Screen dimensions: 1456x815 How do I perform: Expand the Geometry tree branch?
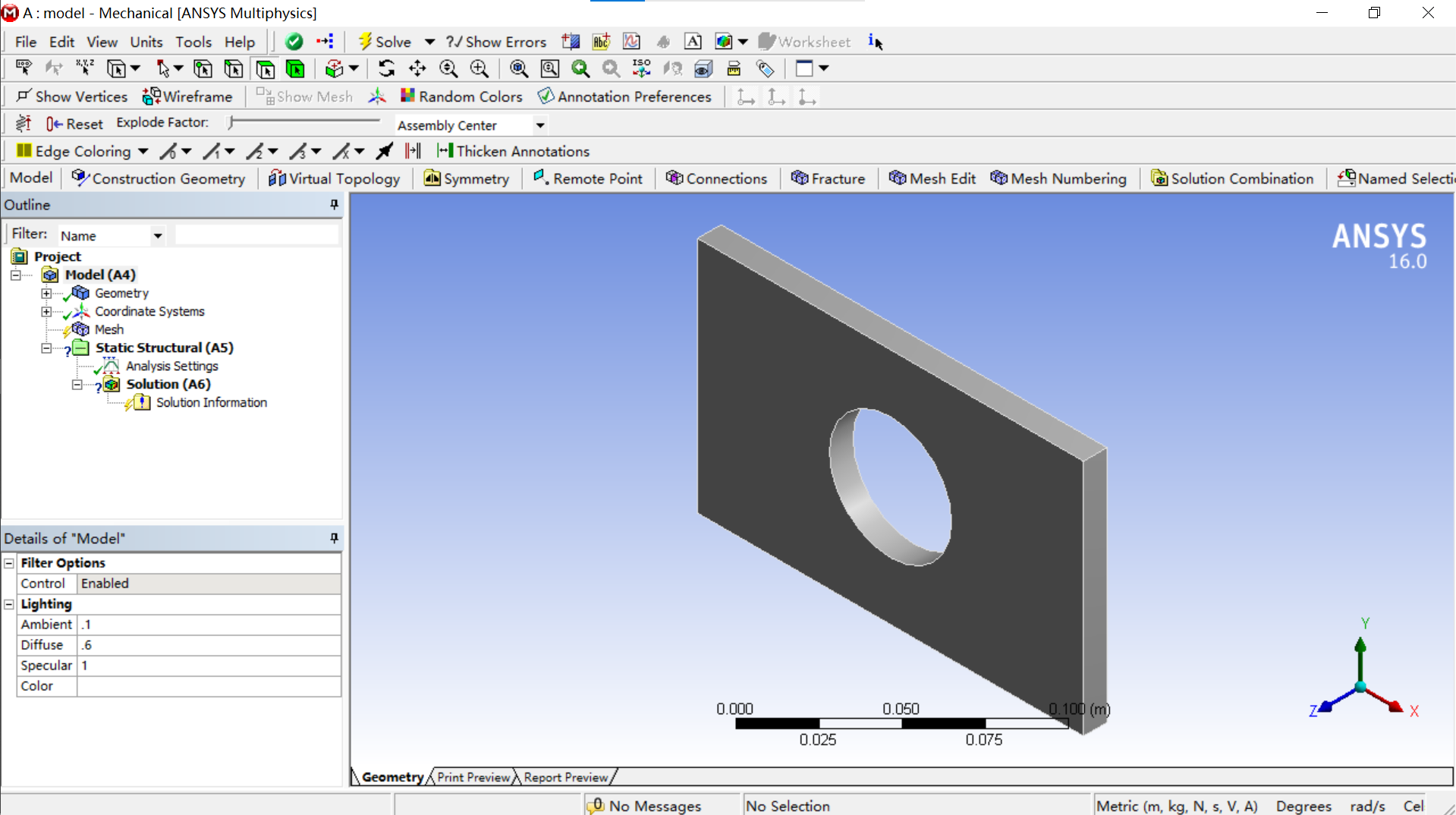tap(47, 293)
